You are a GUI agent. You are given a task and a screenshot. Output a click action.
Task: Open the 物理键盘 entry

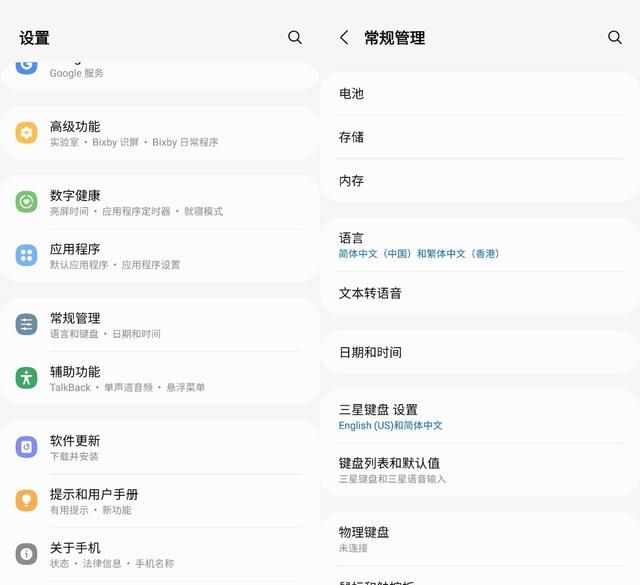point(480,539)
